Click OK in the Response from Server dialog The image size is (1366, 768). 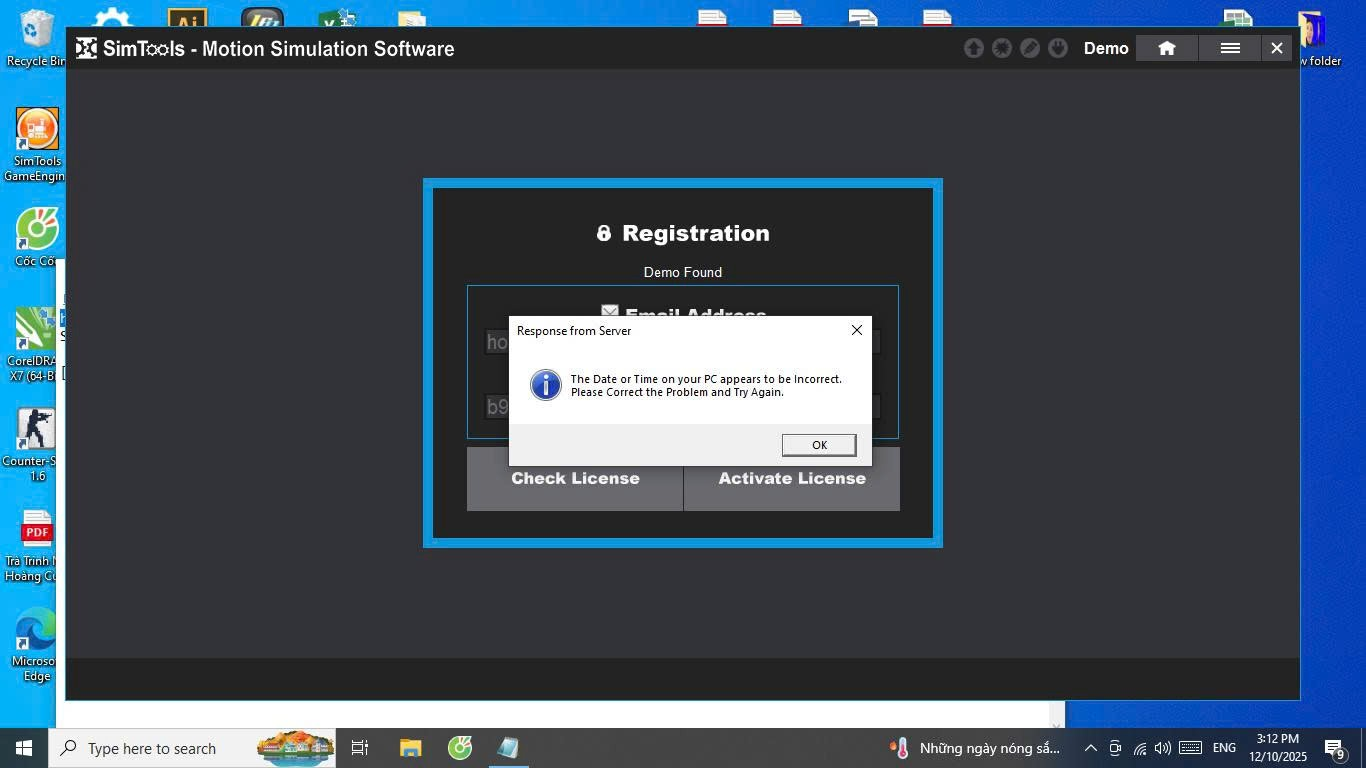[819, 445]
